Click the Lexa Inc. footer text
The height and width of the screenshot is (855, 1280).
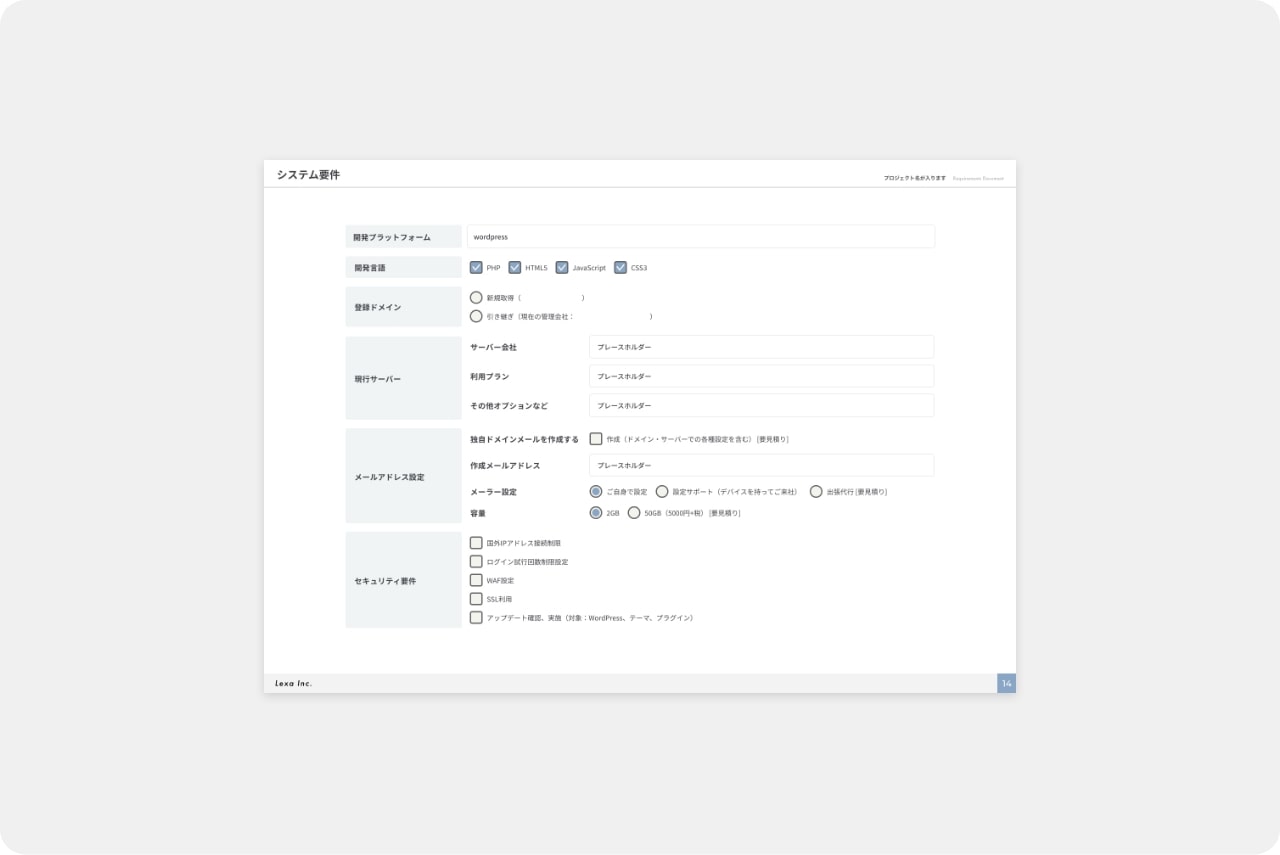[294, 683]
